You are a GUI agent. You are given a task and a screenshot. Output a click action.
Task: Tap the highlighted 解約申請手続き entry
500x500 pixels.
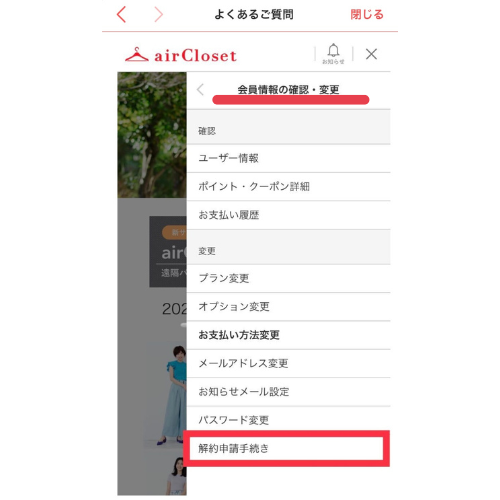point(287,449)
